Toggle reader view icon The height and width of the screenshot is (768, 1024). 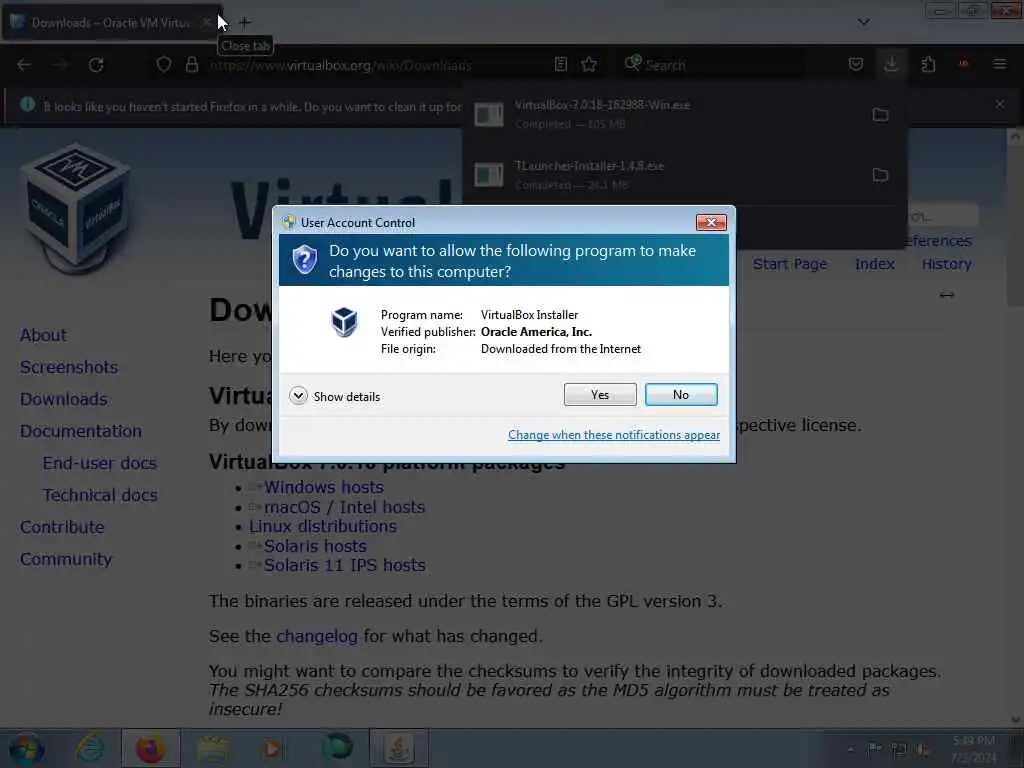point(560,64)
